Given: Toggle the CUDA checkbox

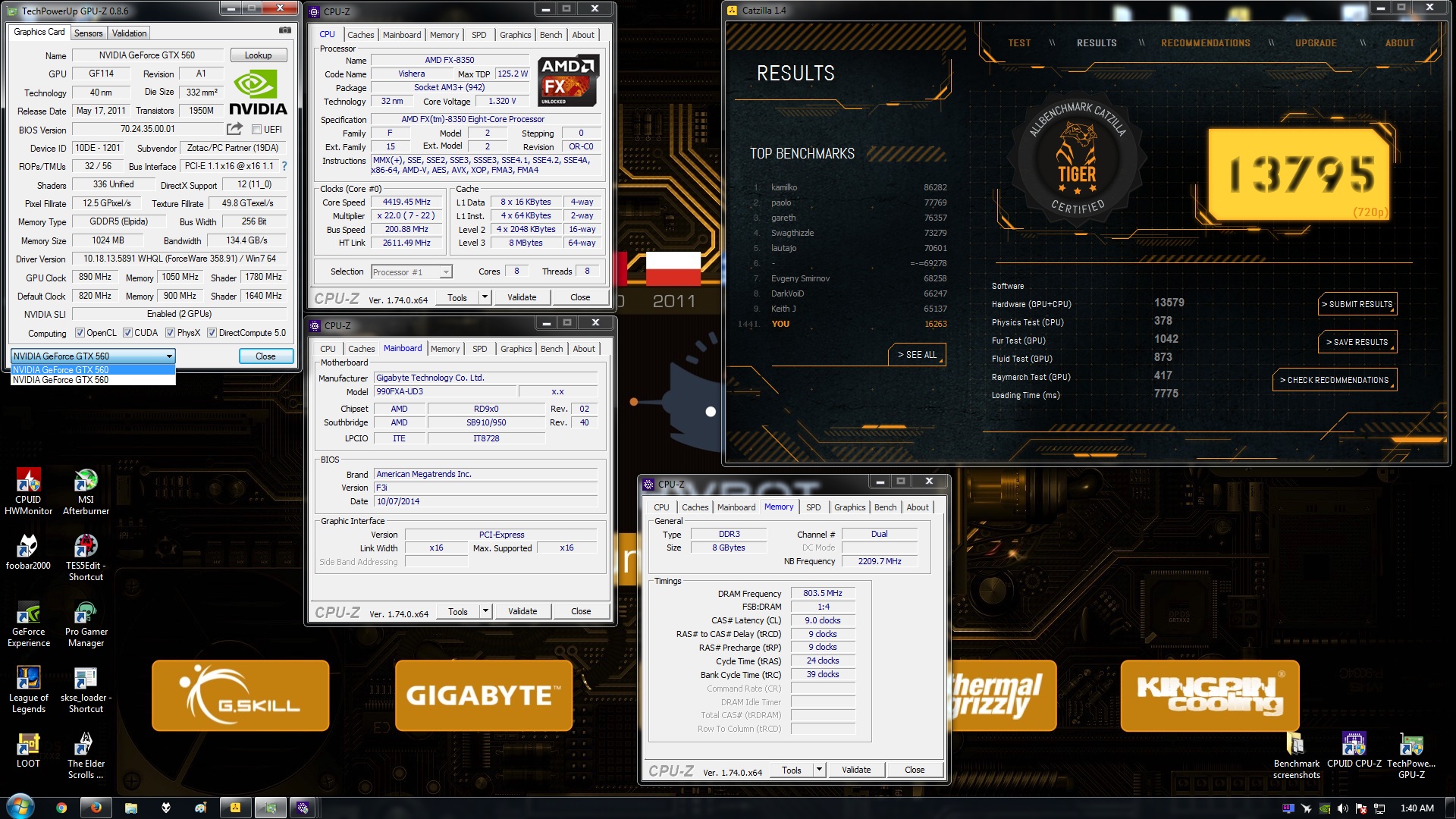Looking at the screenshot, I should [127, 333].
